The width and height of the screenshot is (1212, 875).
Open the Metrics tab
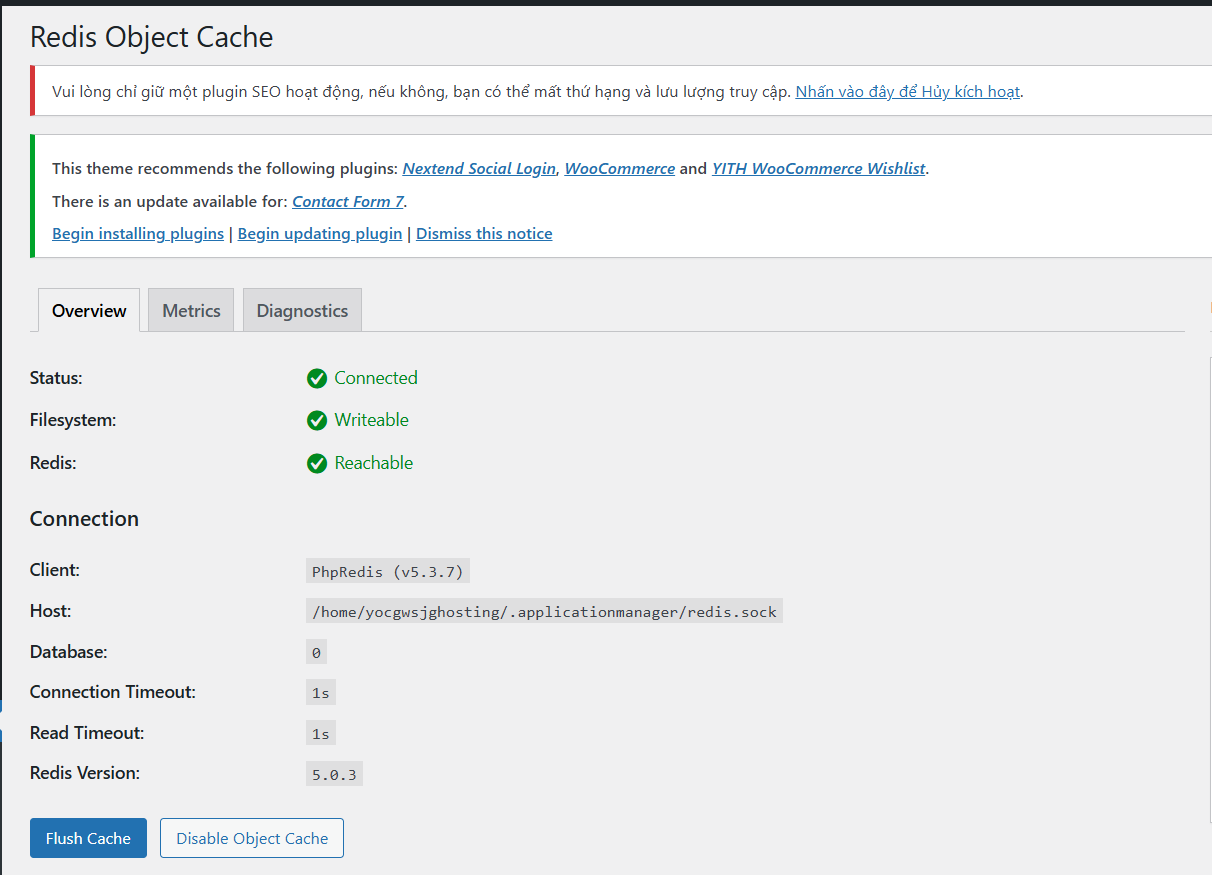tap(191, 310)
